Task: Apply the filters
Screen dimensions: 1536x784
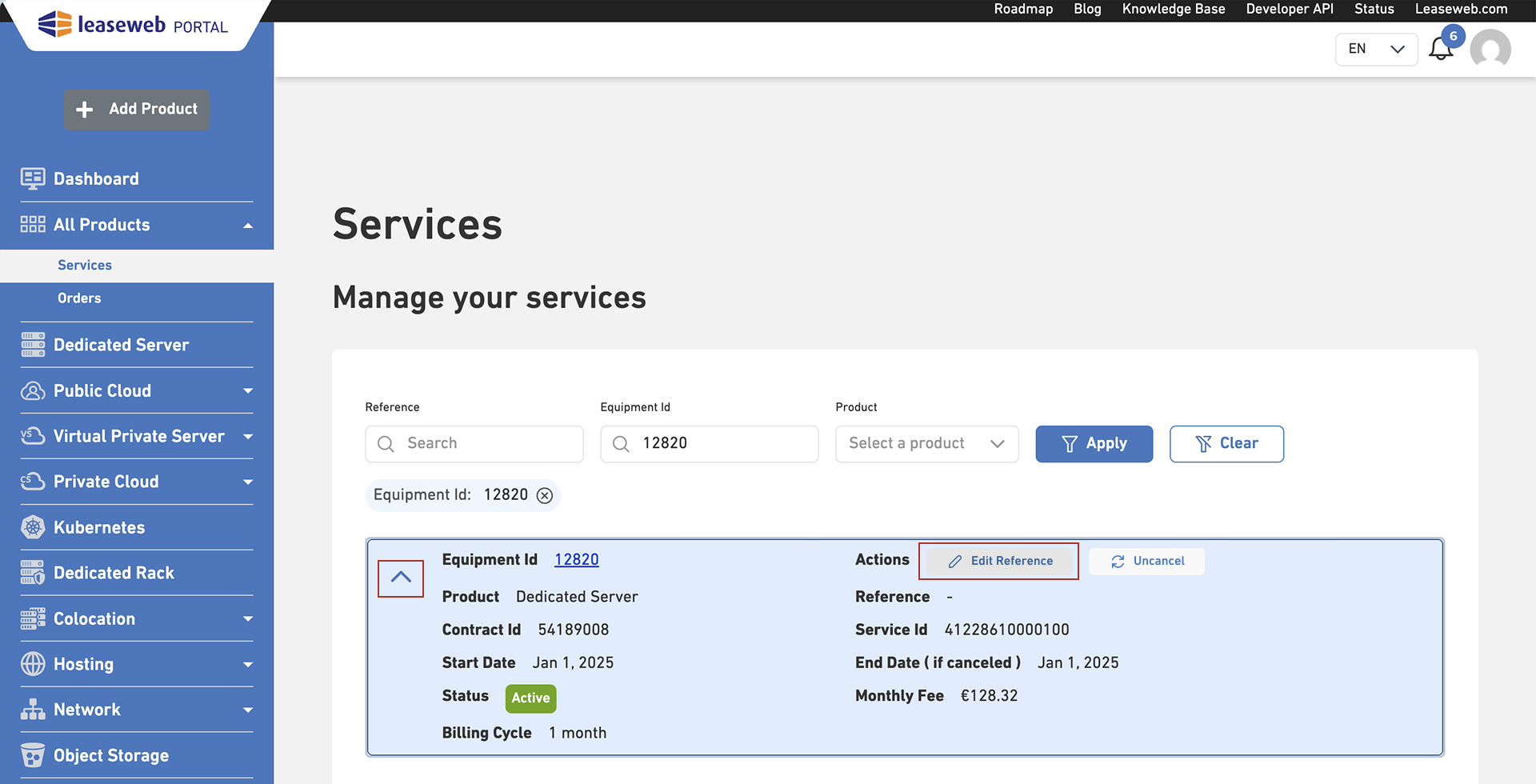Action: 1094,444
